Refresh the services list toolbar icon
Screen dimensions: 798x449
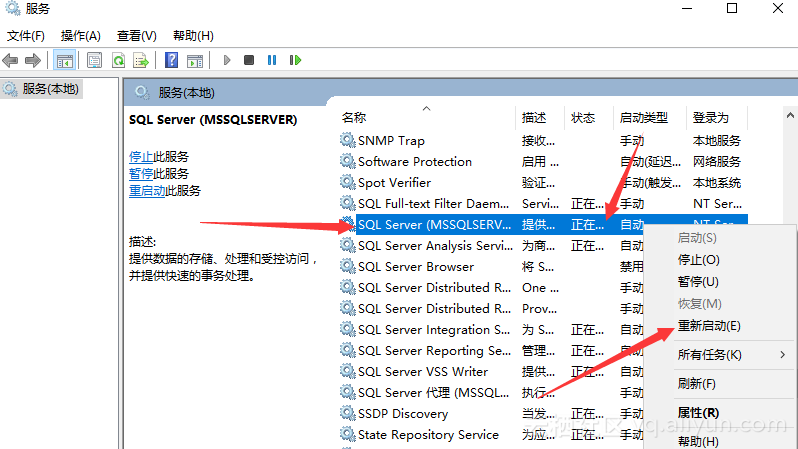click(x=118, y=61)
